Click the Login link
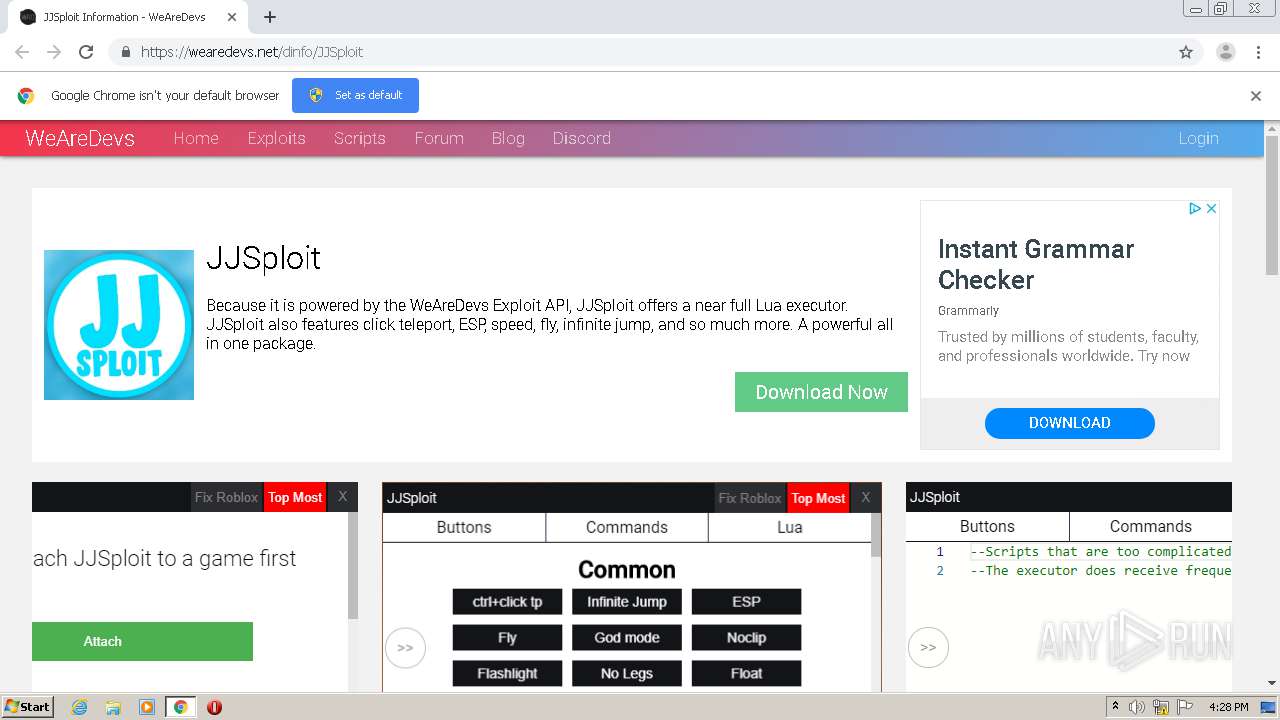The width and height of the screenshot is (1280, 720). tap(1198, 138)
